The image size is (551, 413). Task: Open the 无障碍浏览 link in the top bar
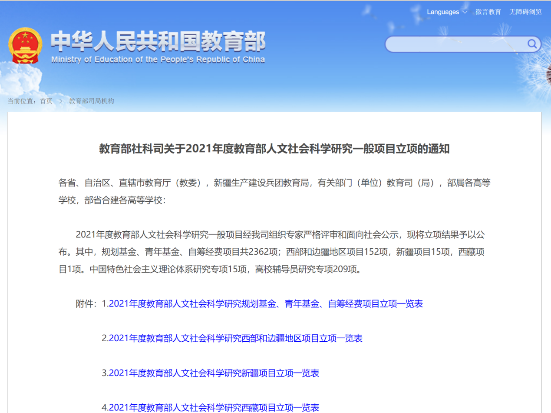click(x=526, y=12)
